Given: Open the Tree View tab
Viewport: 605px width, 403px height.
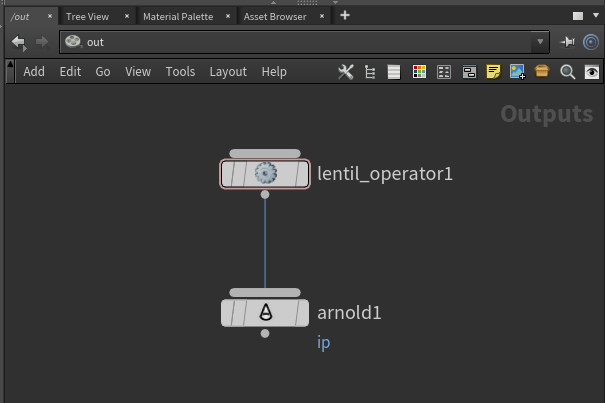Looking at the screenshot, I should click(x=87, y=17).
